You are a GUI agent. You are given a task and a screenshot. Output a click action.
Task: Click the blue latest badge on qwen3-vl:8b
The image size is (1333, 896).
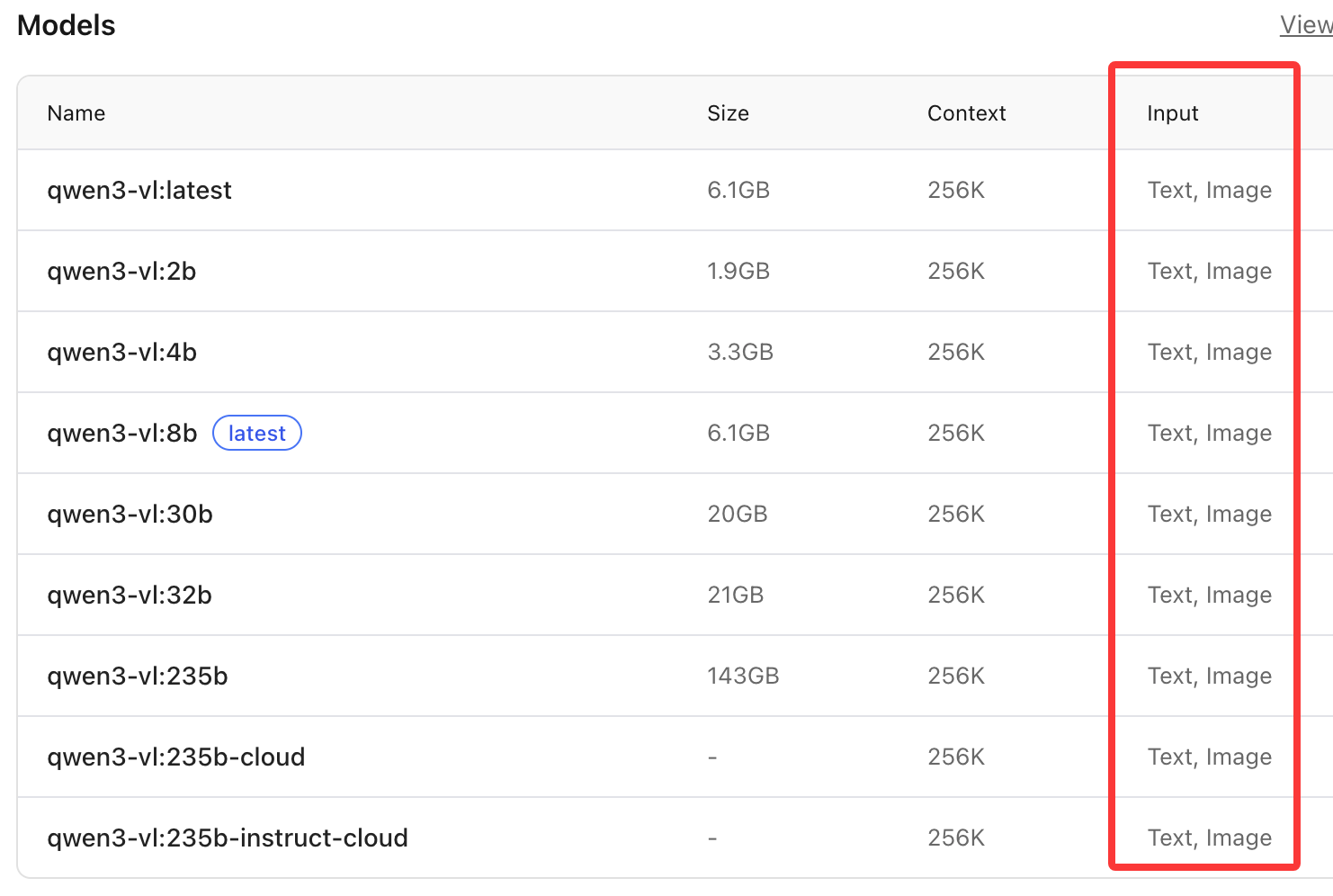coord(257,434)
